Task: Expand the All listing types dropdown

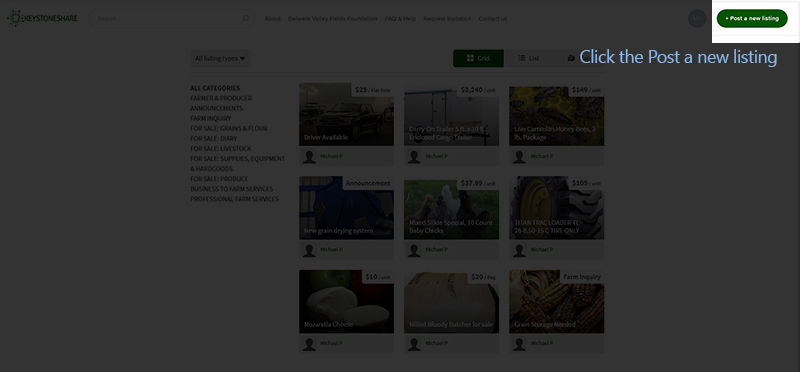Action: tap(220, 58)
